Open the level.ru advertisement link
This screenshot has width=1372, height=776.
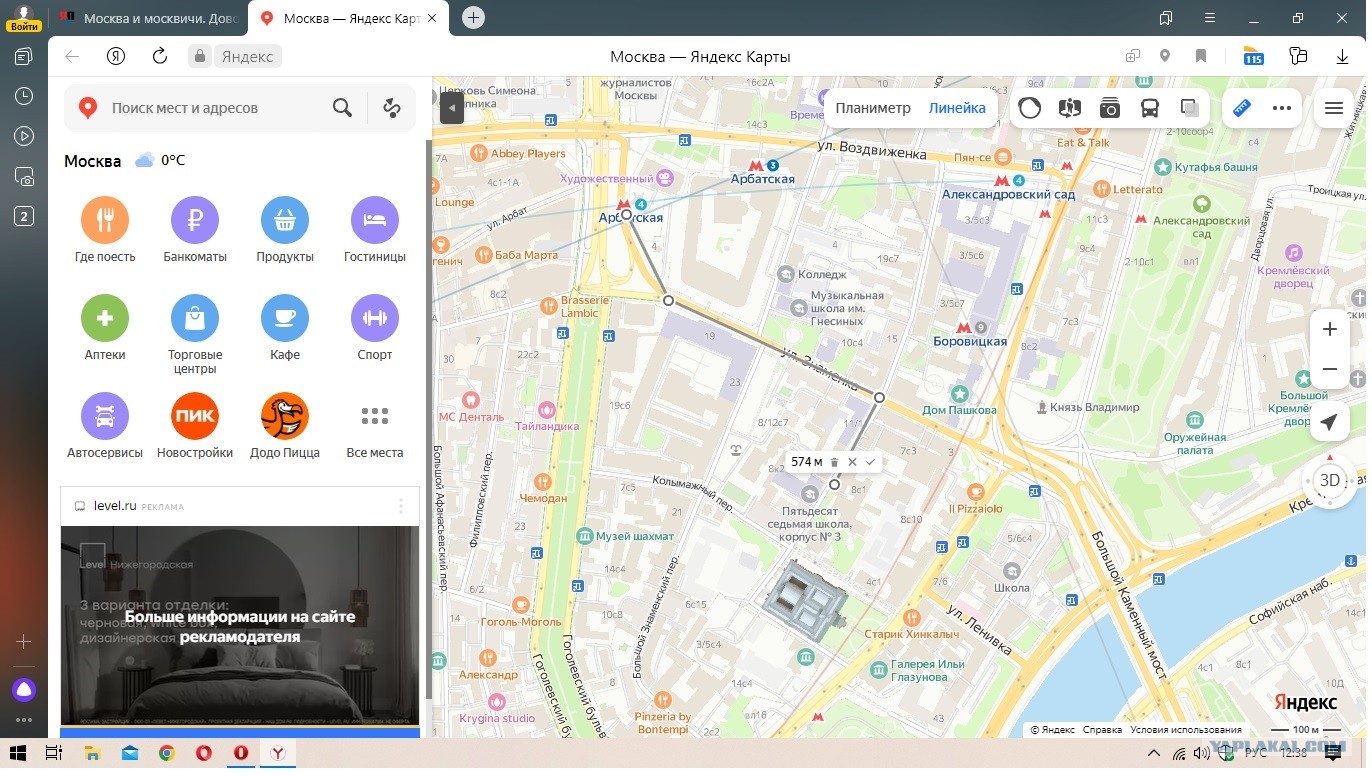(x=115, y=506)
